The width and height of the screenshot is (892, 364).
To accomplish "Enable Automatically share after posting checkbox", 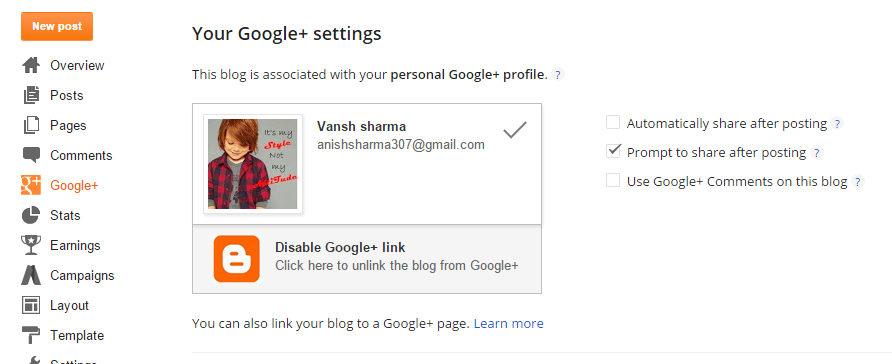I will click(x=613, y=122).
